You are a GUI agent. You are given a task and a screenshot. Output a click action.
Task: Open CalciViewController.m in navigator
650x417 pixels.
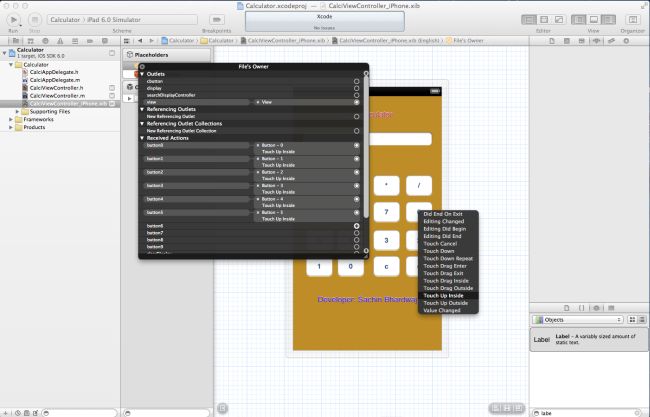pos(57,96)
